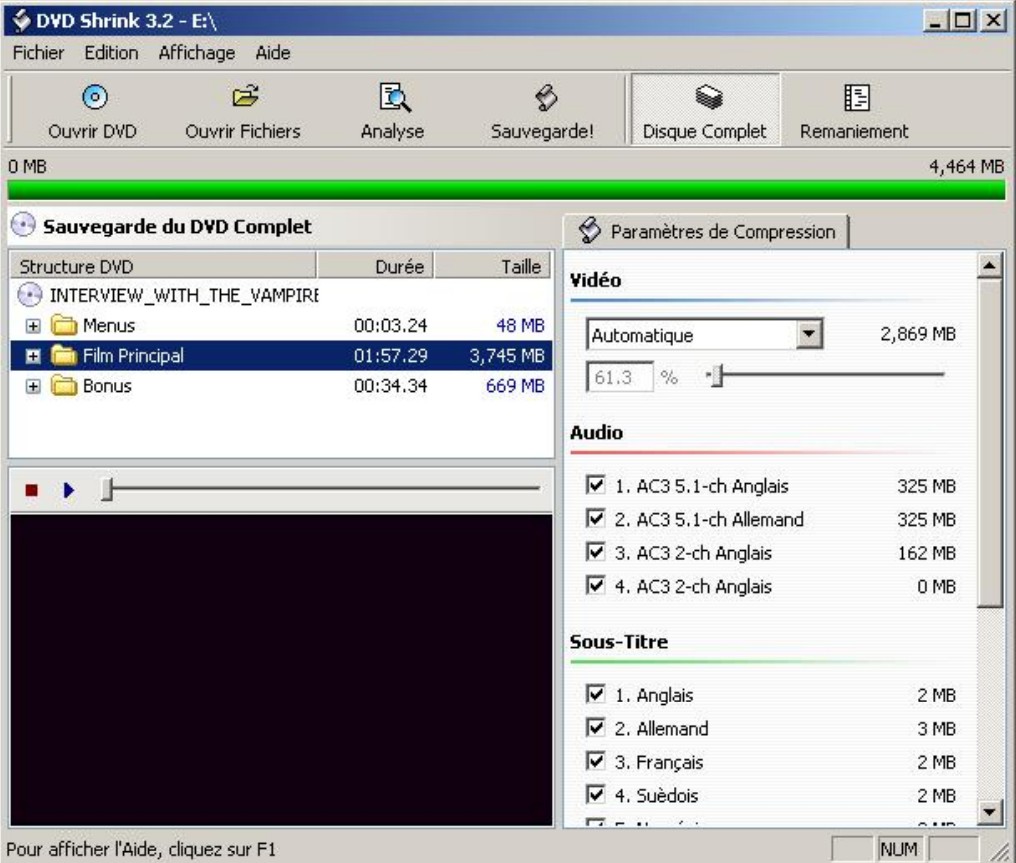Click the Ouvrir DVD disc icon
The image size is (1016, 863).
(95, 97)
